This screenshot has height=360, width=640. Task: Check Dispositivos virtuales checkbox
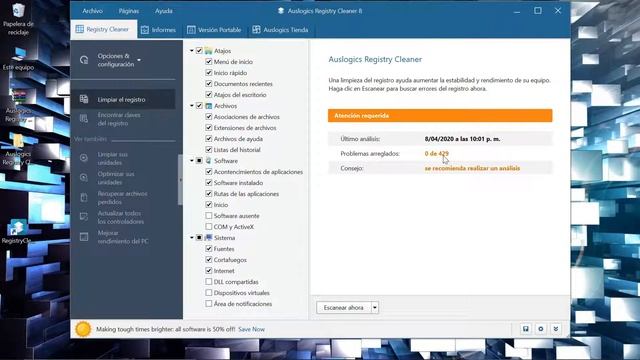click(x=209, y=293)
